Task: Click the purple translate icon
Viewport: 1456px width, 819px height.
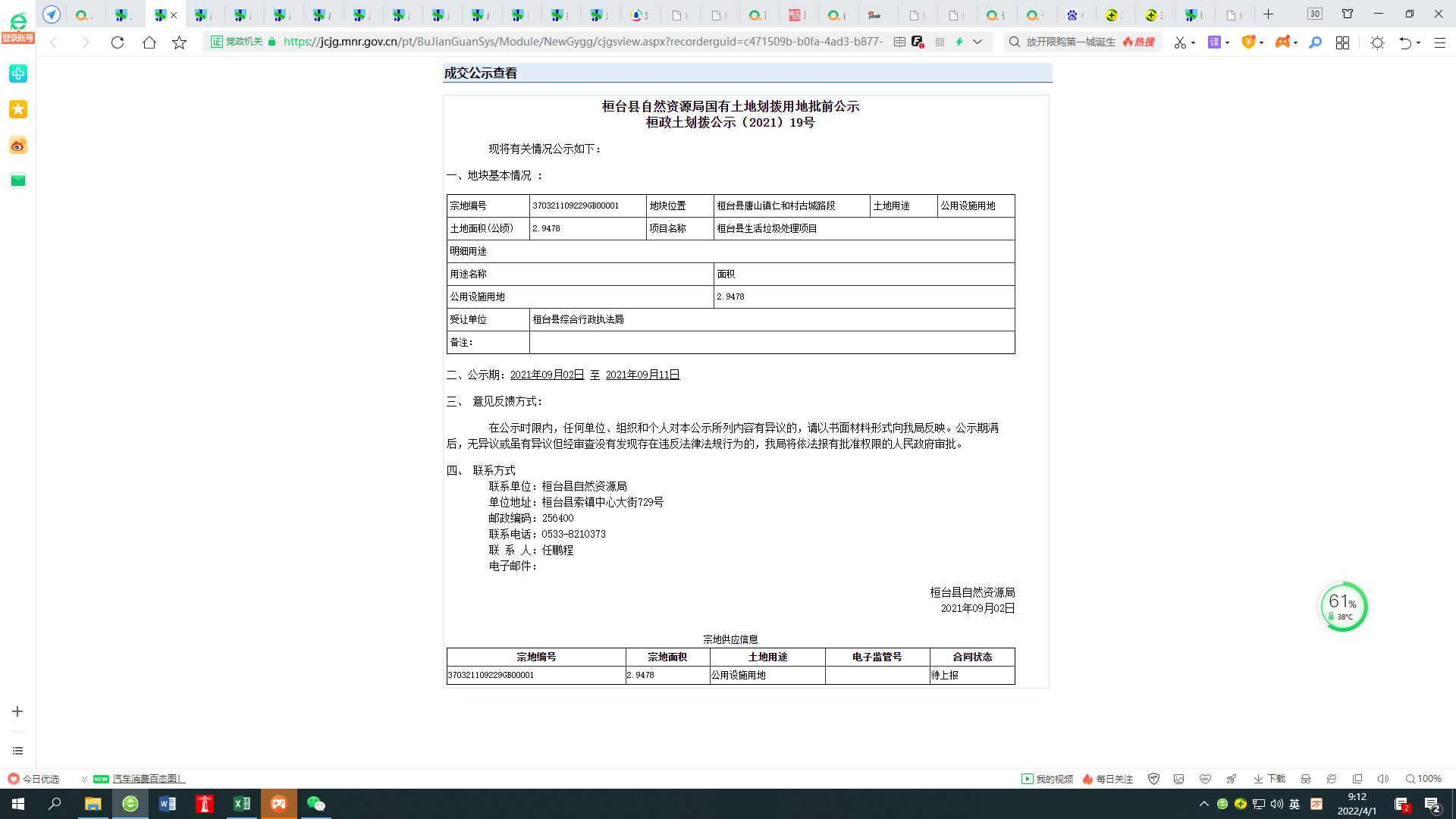Action: tap(1214, 42)
